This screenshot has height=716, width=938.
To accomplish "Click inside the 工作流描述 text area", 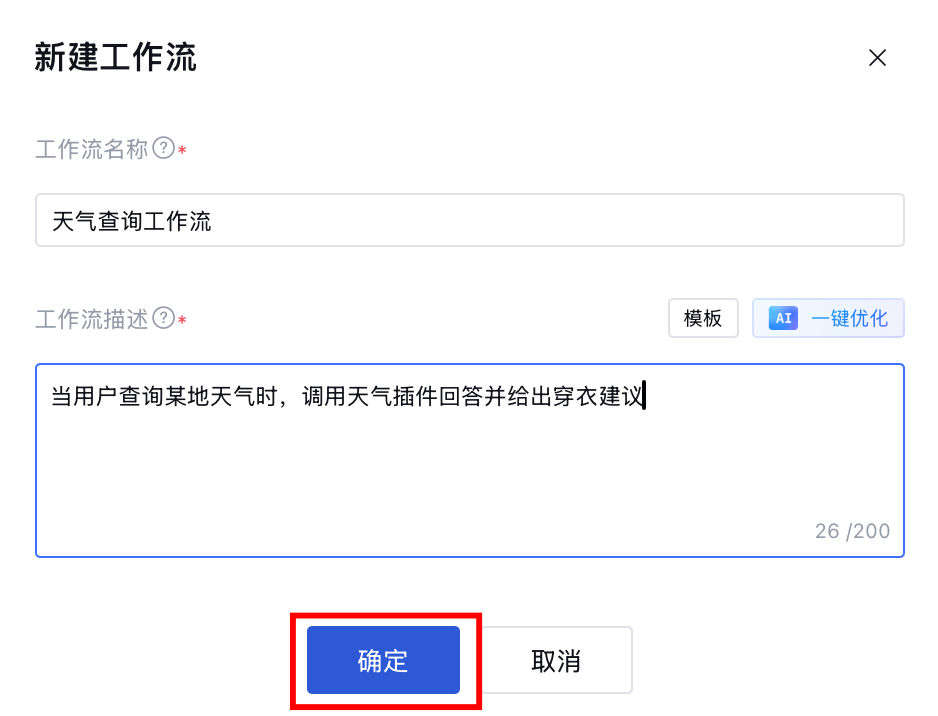I will point(469,460).
